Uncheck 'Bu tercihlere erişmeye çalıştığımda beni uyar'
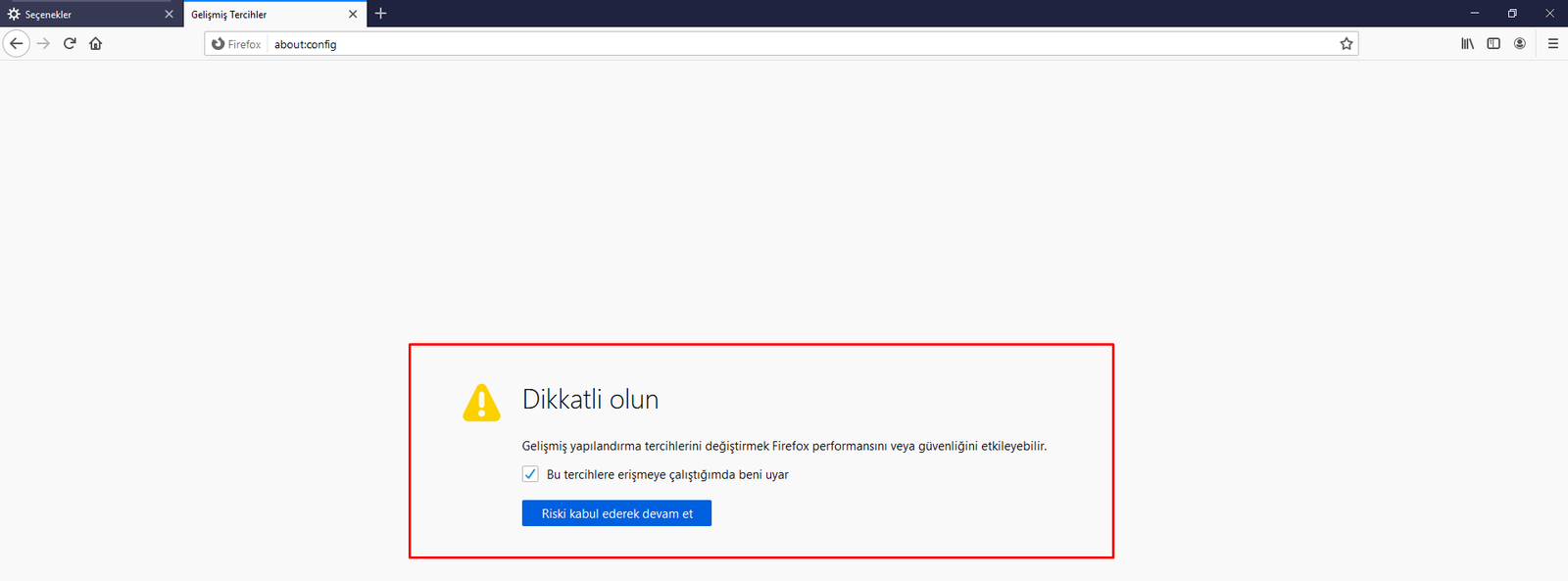 click(x=530, y=474)
